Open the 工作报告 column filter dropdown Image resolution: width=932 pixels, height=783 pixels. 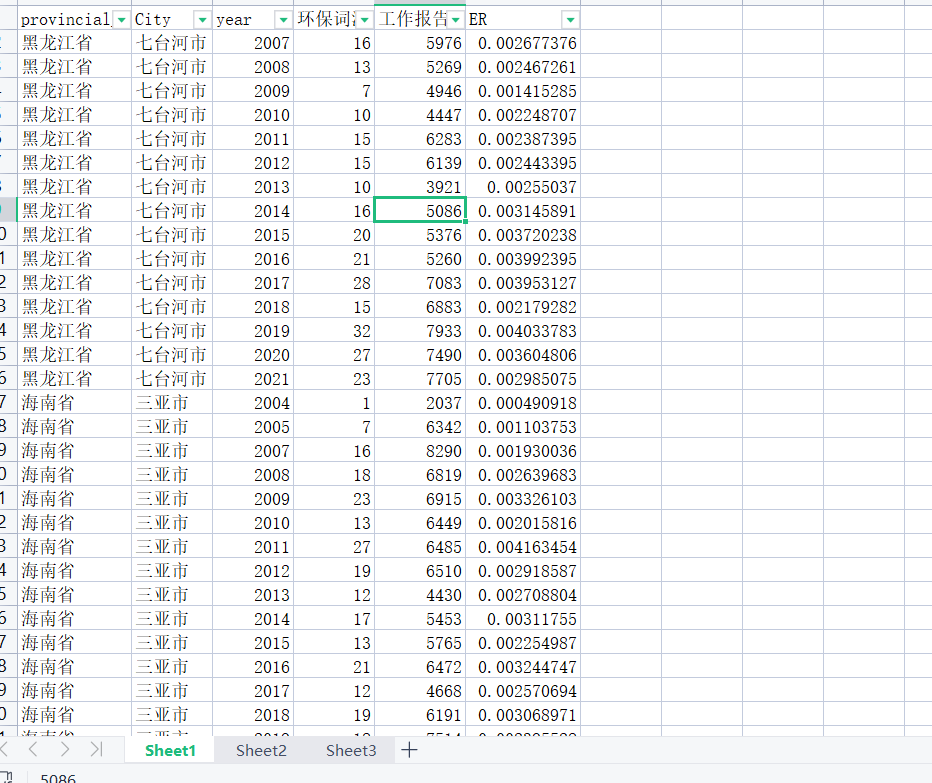coord(455,20)
